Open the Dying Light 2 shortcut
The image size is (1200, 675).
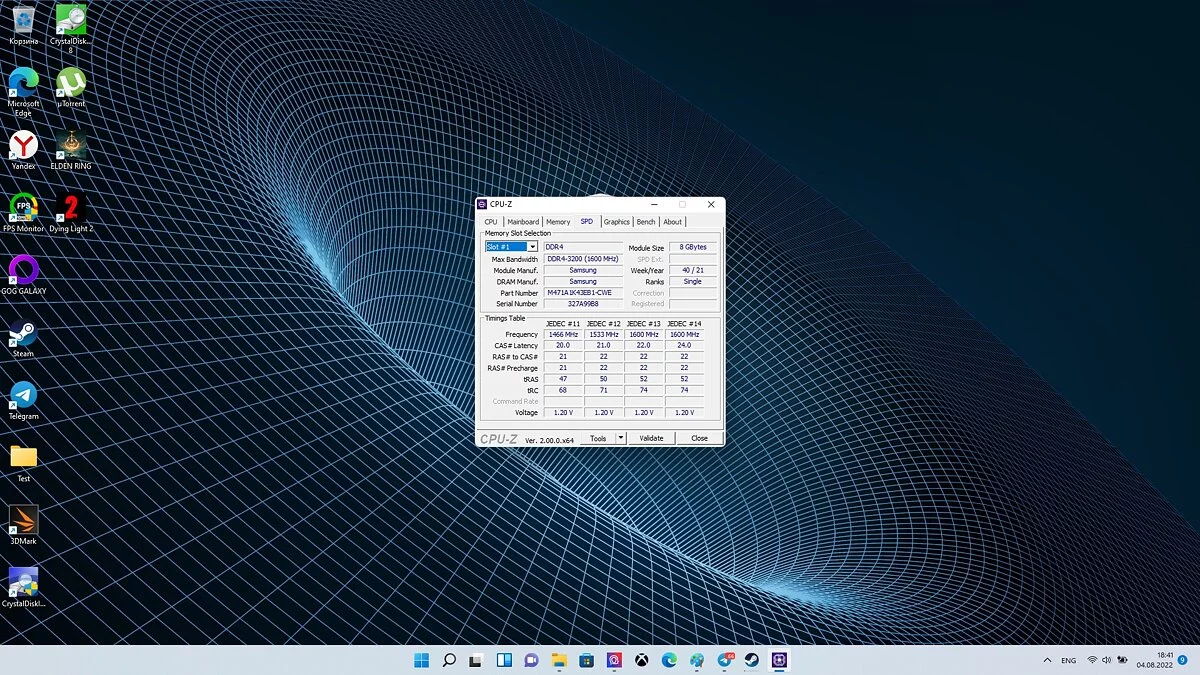[70, 208]
